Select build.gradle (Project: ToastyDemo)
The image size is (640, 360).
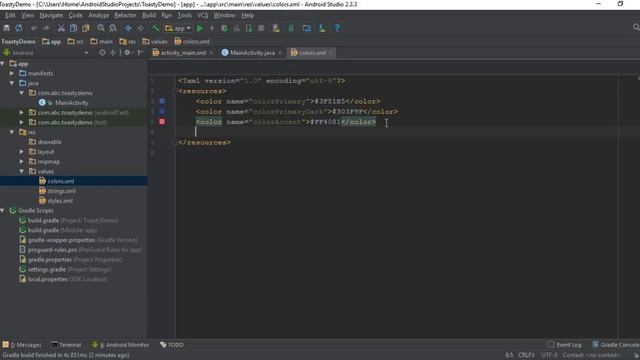[x=73, y=220]
